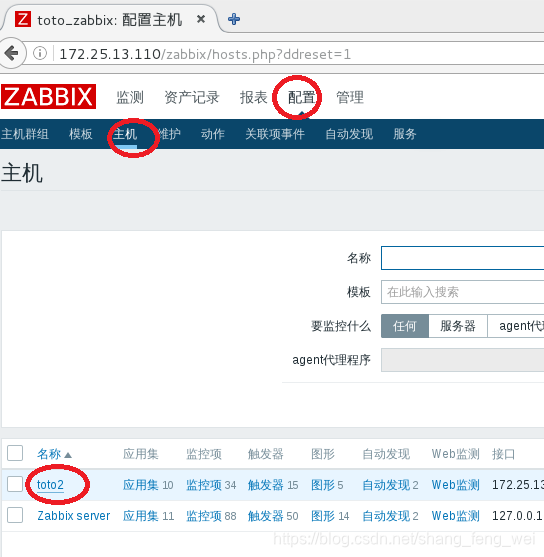The width and height of the screenshot is (544, 557).
Task: Go to 关联项事件 submenu
Action: click(x=275, y=134)
